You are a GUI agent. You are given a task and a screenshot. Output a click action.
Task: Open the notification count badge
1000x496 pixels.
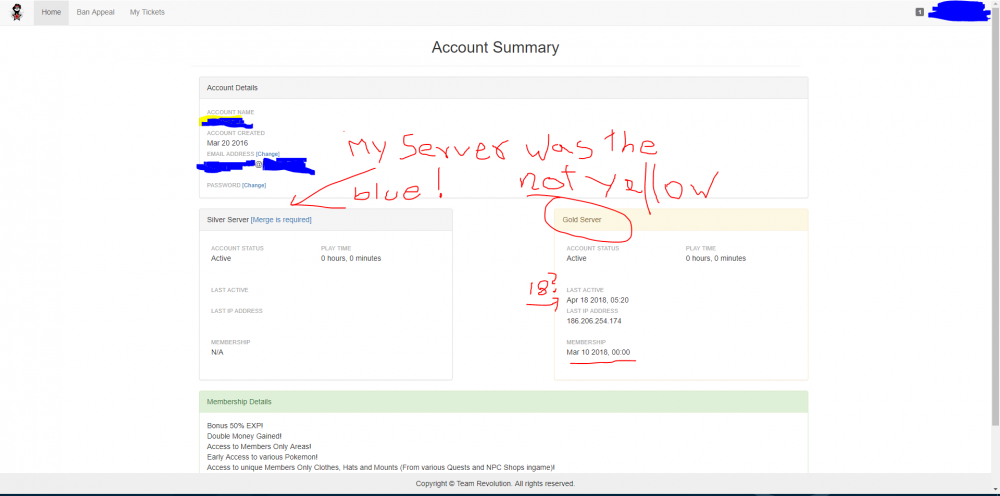coord(919,12)
